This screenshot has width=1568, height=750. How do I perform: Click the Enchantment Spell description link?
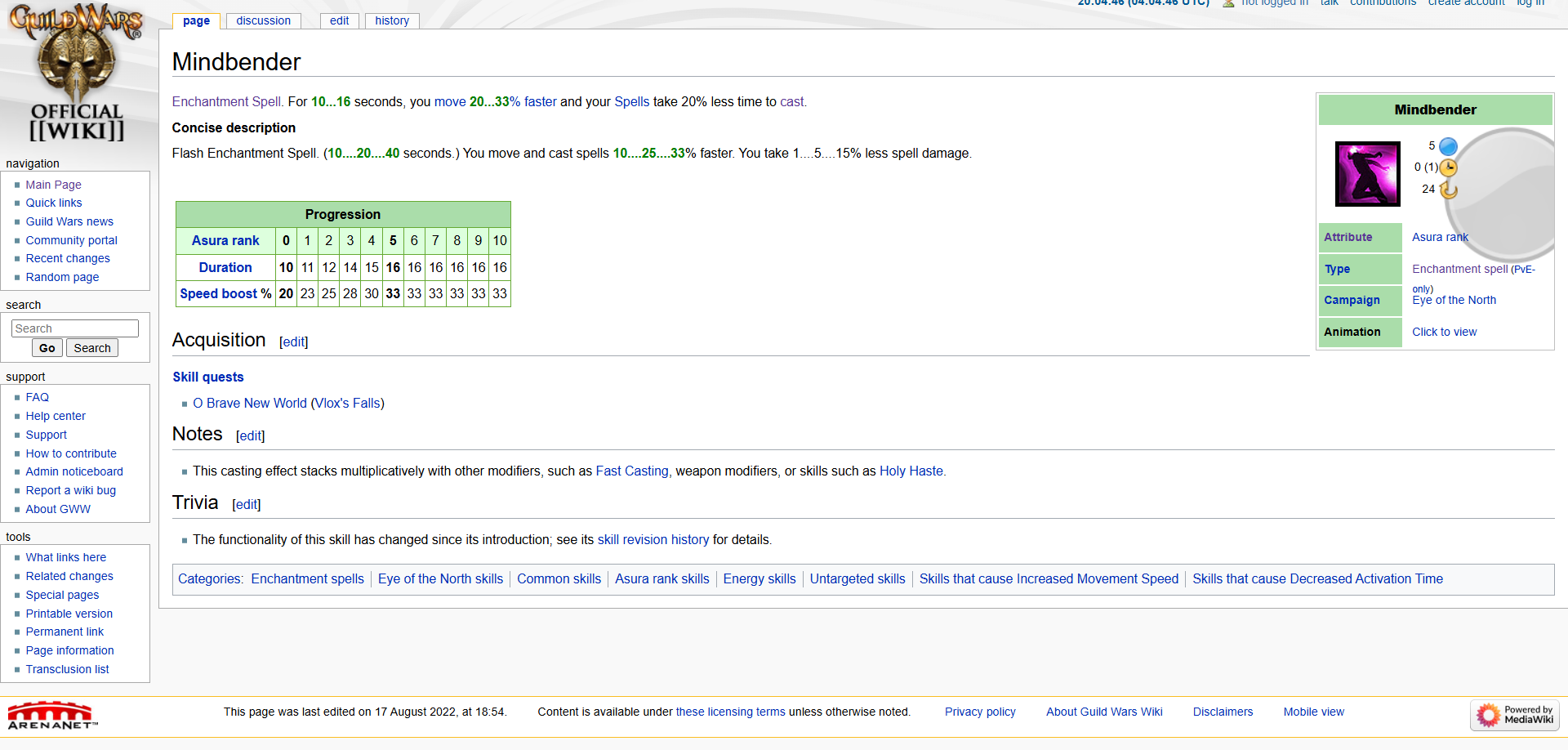pyautogui.click(x=226, y=101)
